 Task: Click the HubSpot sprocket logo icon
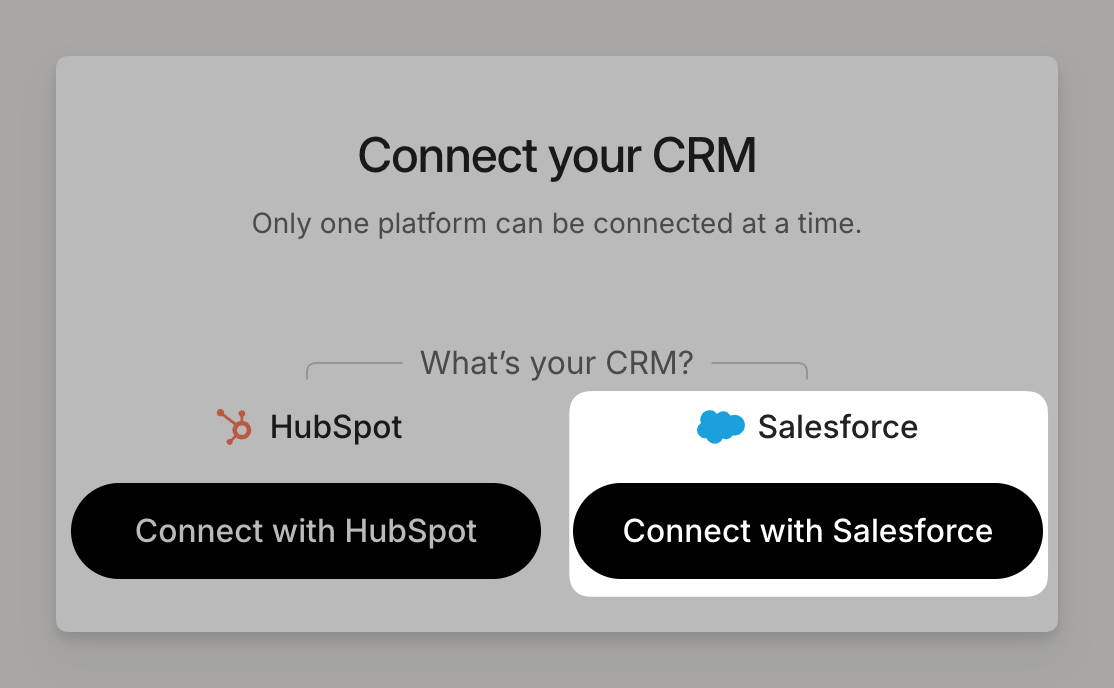coord(235,427)
